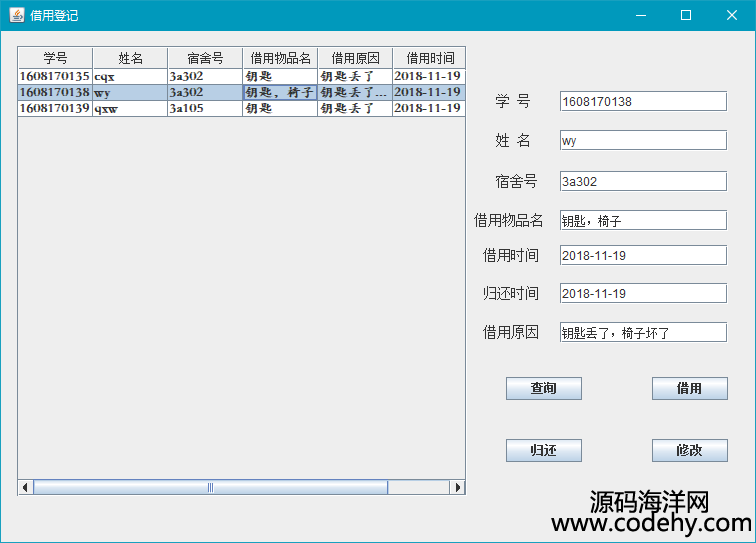The image size is (756, 543).
Task: Click the 借用物品名 column header
Action: pos(280,58)
